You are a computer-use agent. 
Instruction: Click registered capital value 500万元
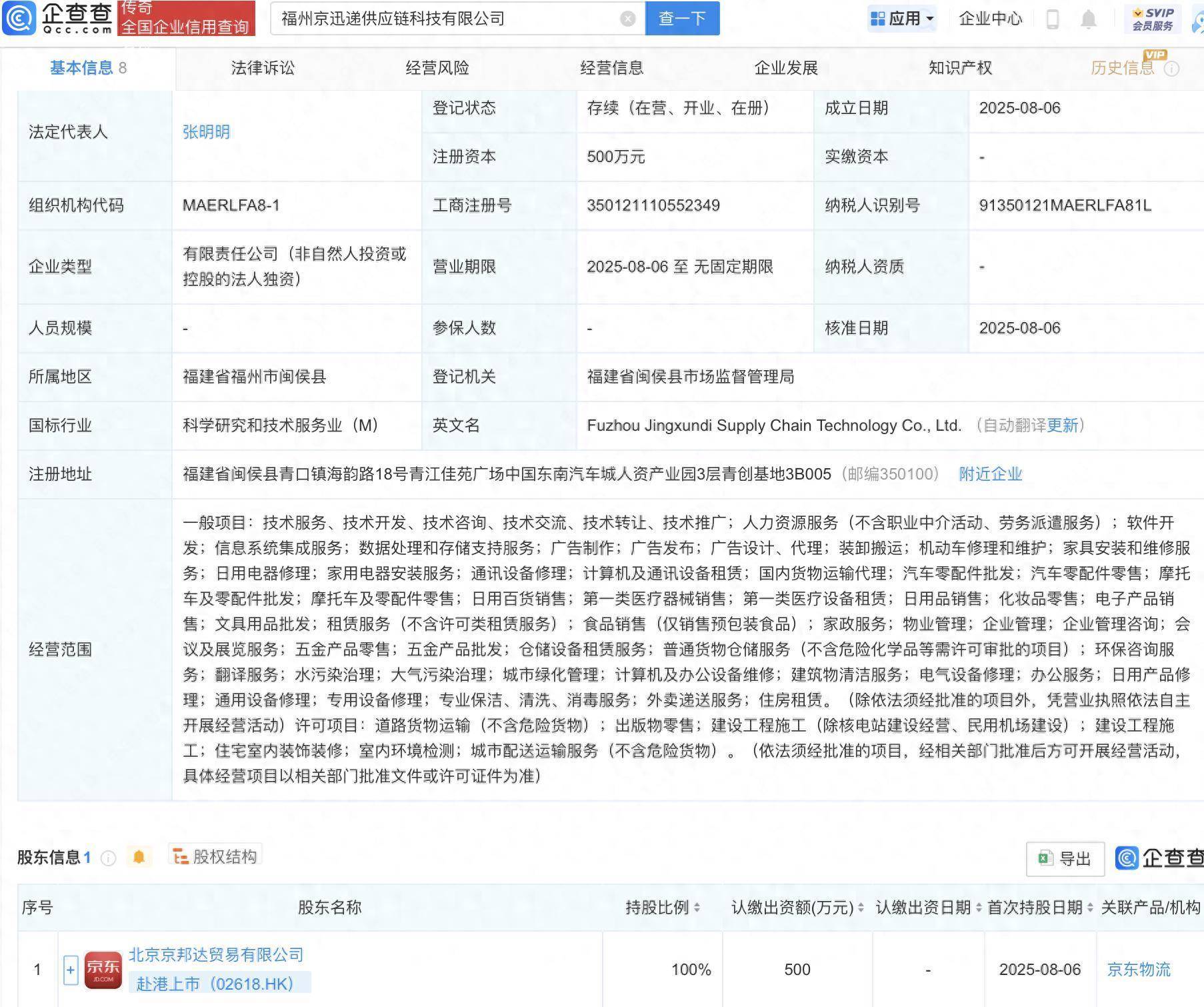pyautogui.click(x=616, y=157)
